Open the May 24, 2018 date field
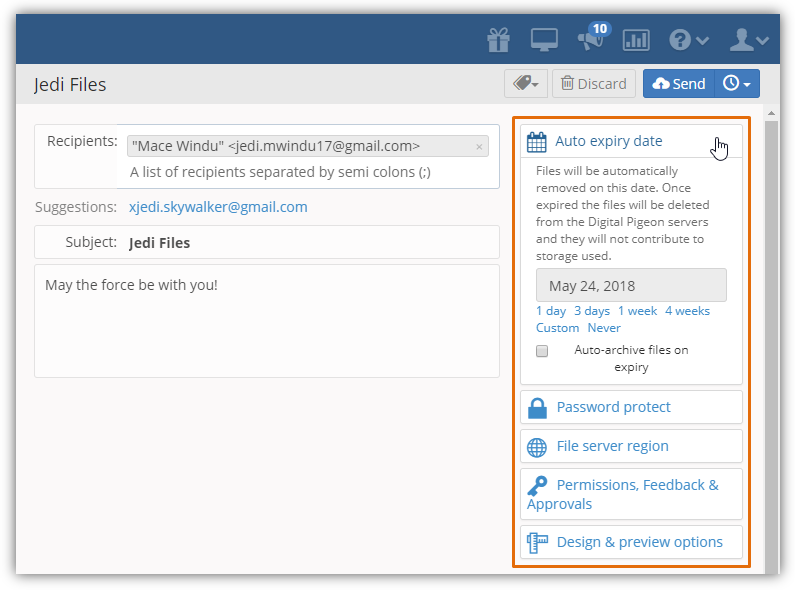This screenshot has width=795, height=590. (631, 286)
